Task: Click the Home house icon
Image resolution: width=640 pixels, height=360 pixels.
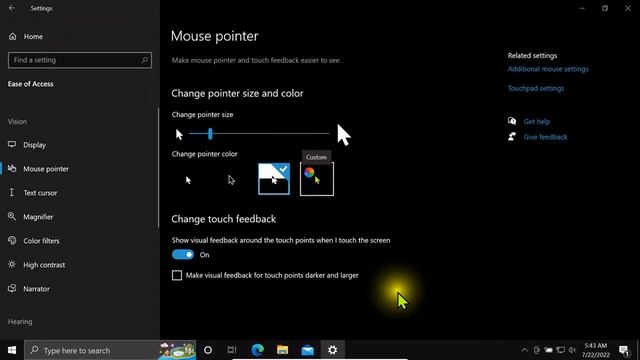Action: click(x=13, y=36)
